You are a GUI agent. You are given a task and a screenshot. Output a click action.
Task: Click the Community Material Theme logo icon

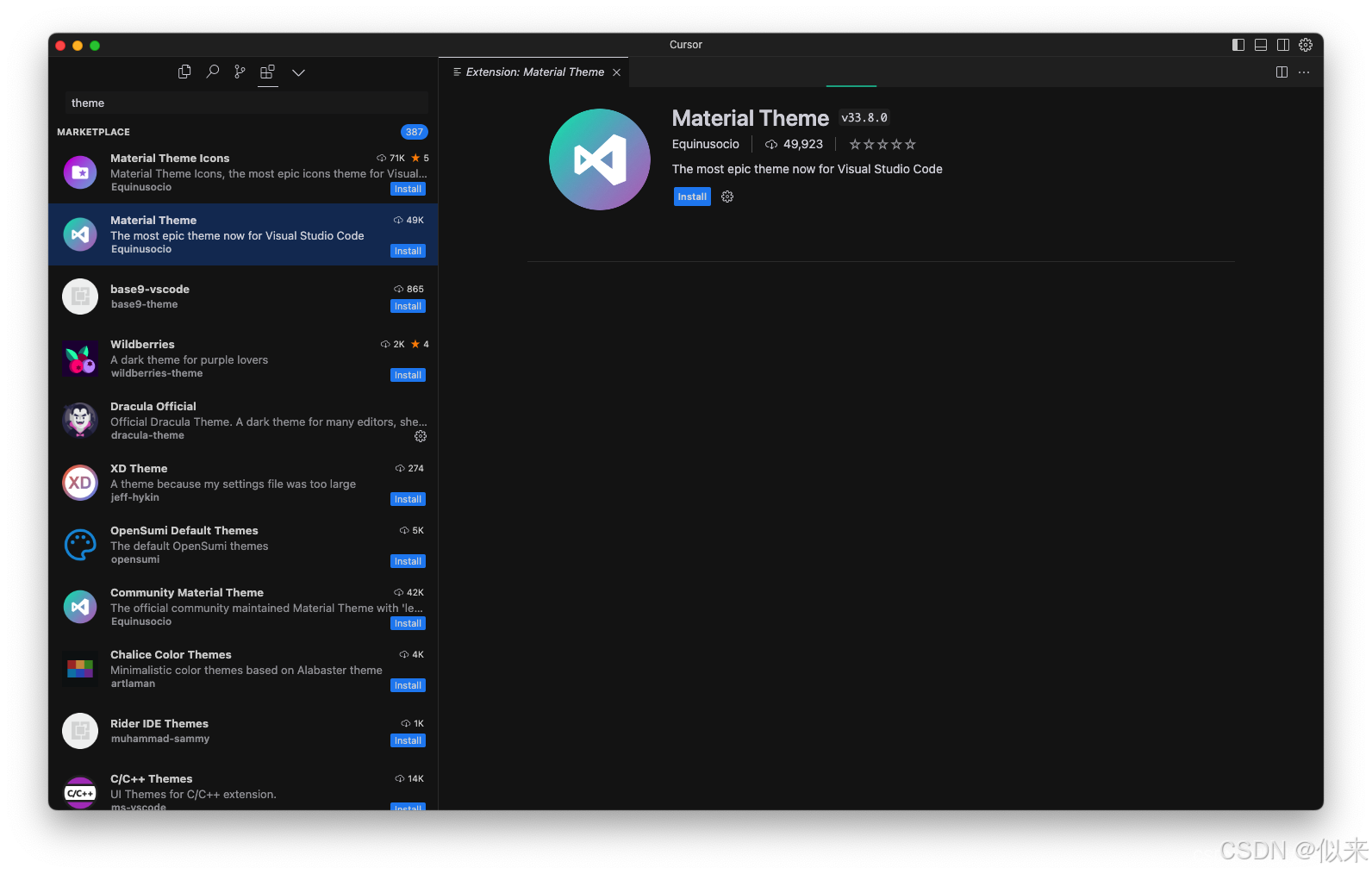80,607
